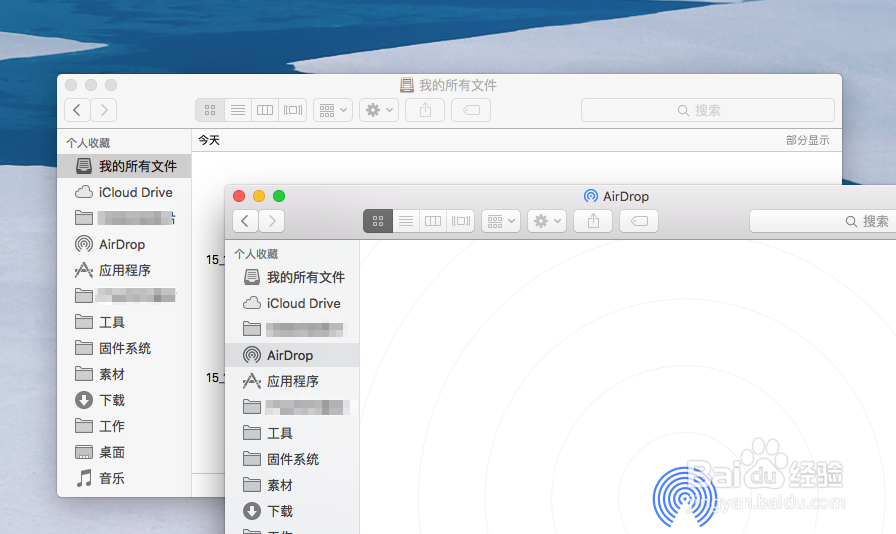Go back in 我的所有文件 window
896x534 pixels.
77,110
